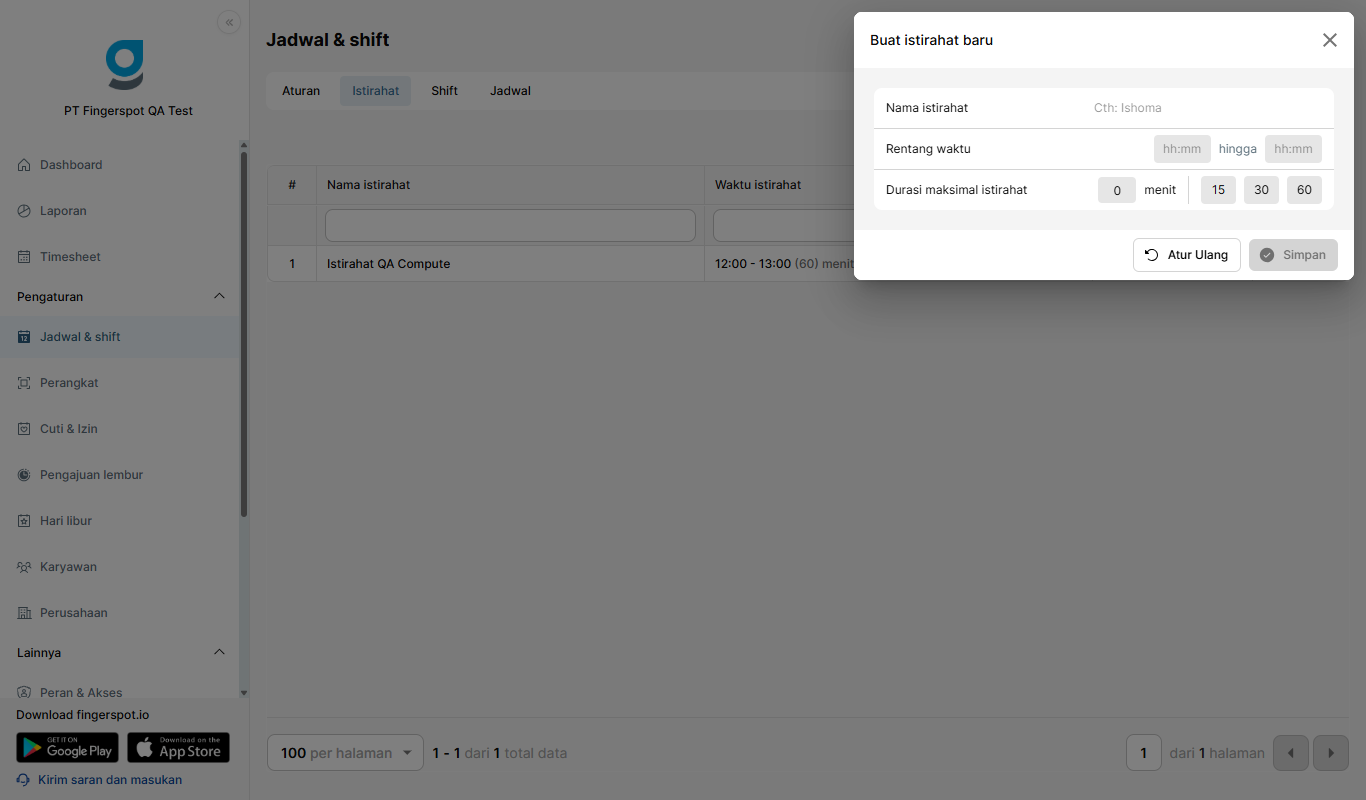Open the Dashboard home icon

24,165
